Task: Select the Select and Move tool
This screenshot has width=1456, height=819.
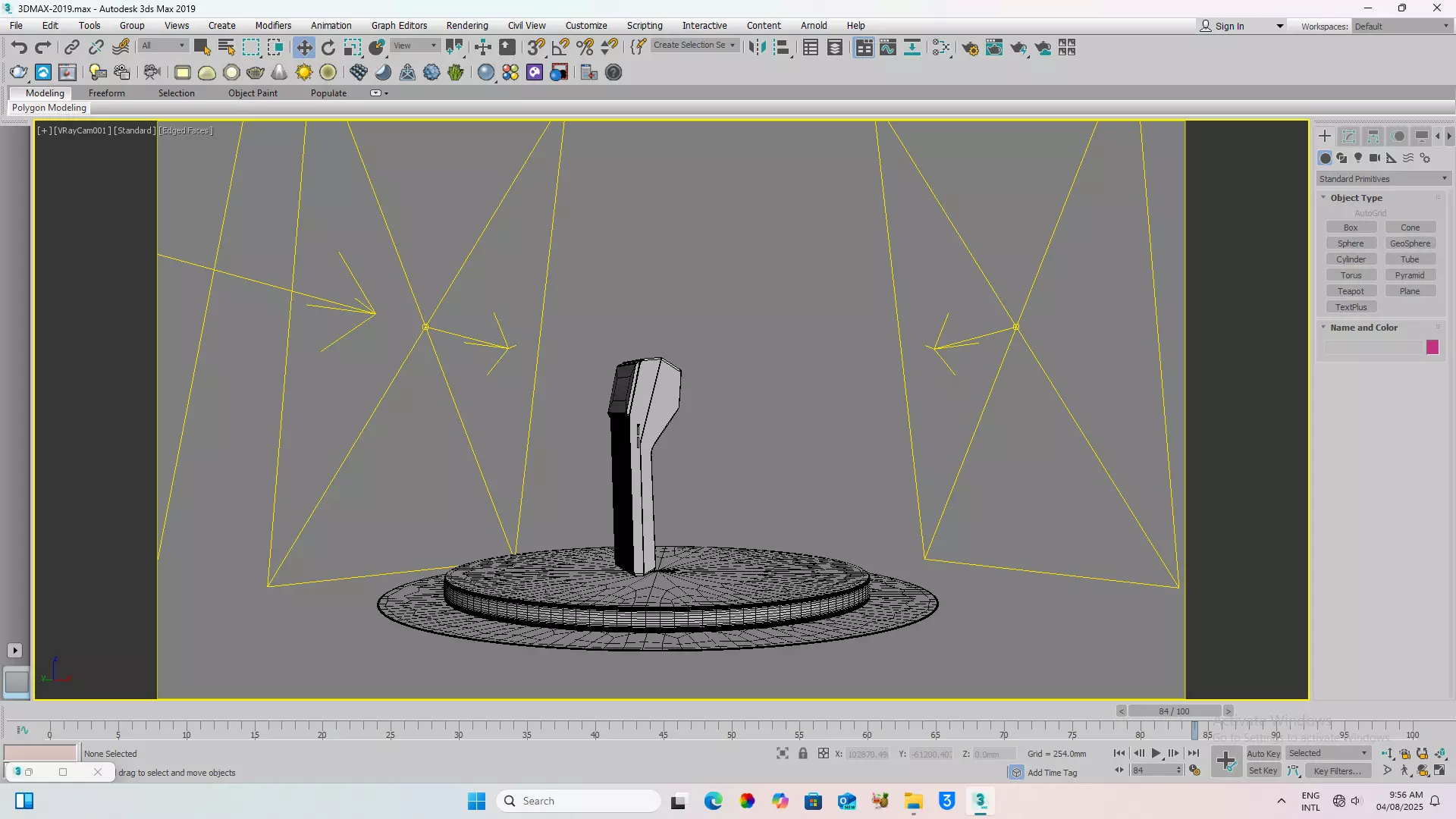Action: coord(304,48)
